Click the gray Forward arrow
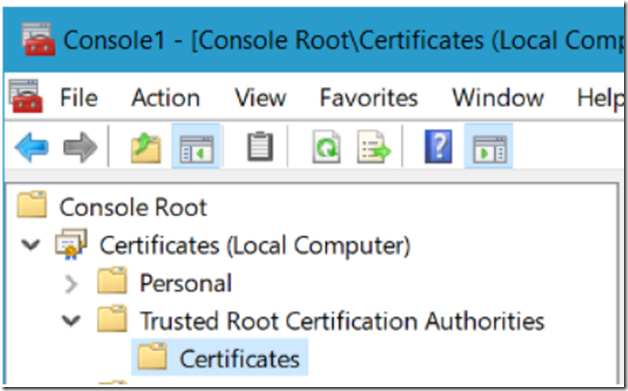This screenshot has height=391, width=628. coord(80,147)
